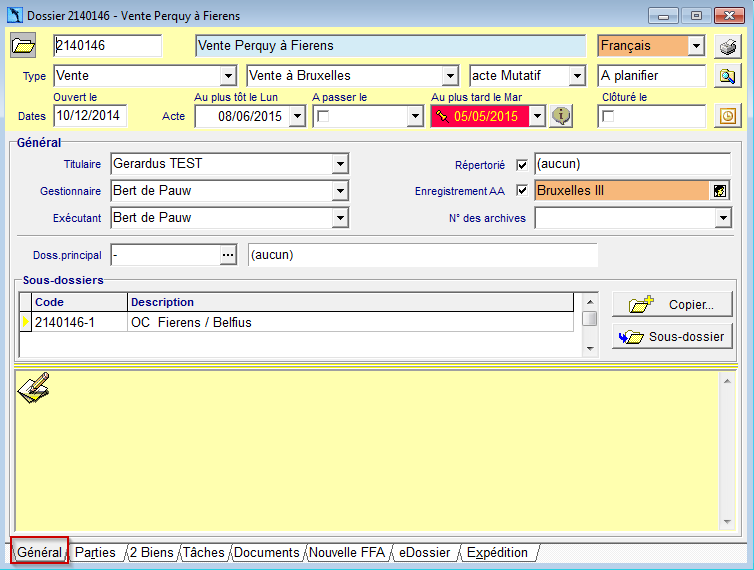Open the N° des archives dropdown
This screenshot has height=570, width=754.
(723, 218)
